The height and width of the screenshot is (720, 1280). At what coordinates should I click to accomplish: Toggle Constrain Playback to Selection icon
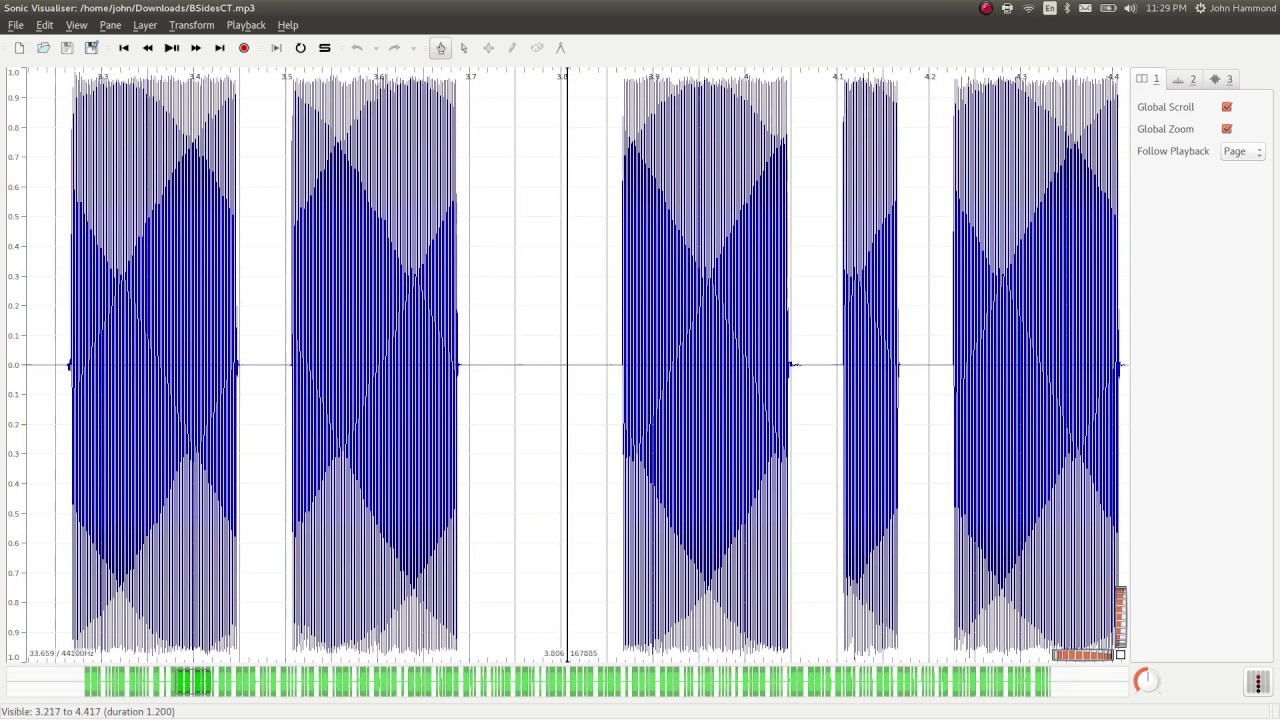277,48
